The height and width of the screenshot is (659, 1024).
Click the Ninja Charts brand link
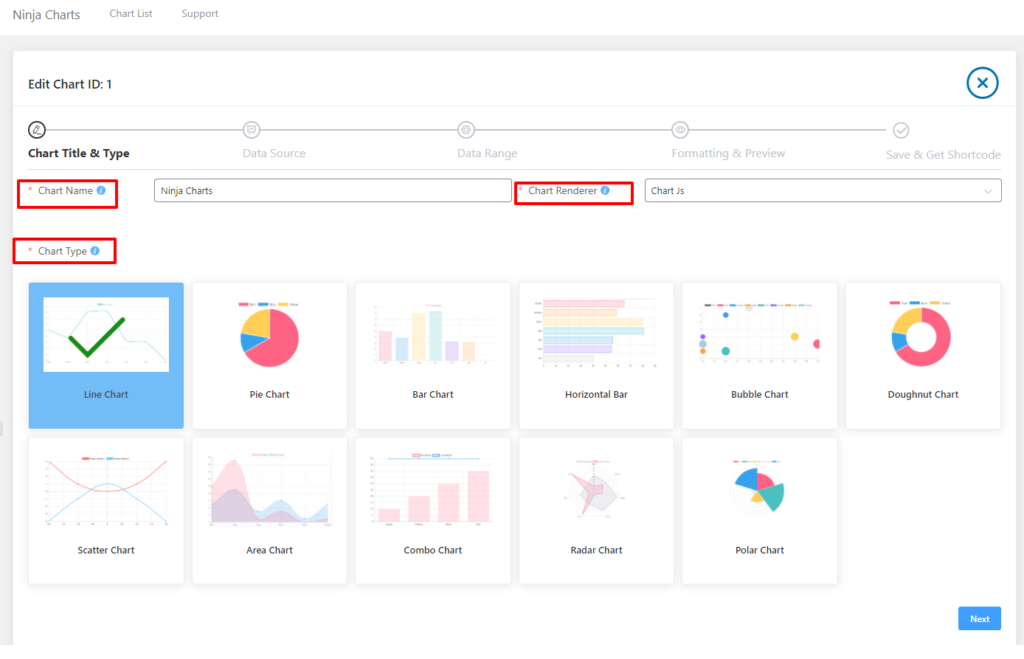pyautogui.click(x=46, y=15)
